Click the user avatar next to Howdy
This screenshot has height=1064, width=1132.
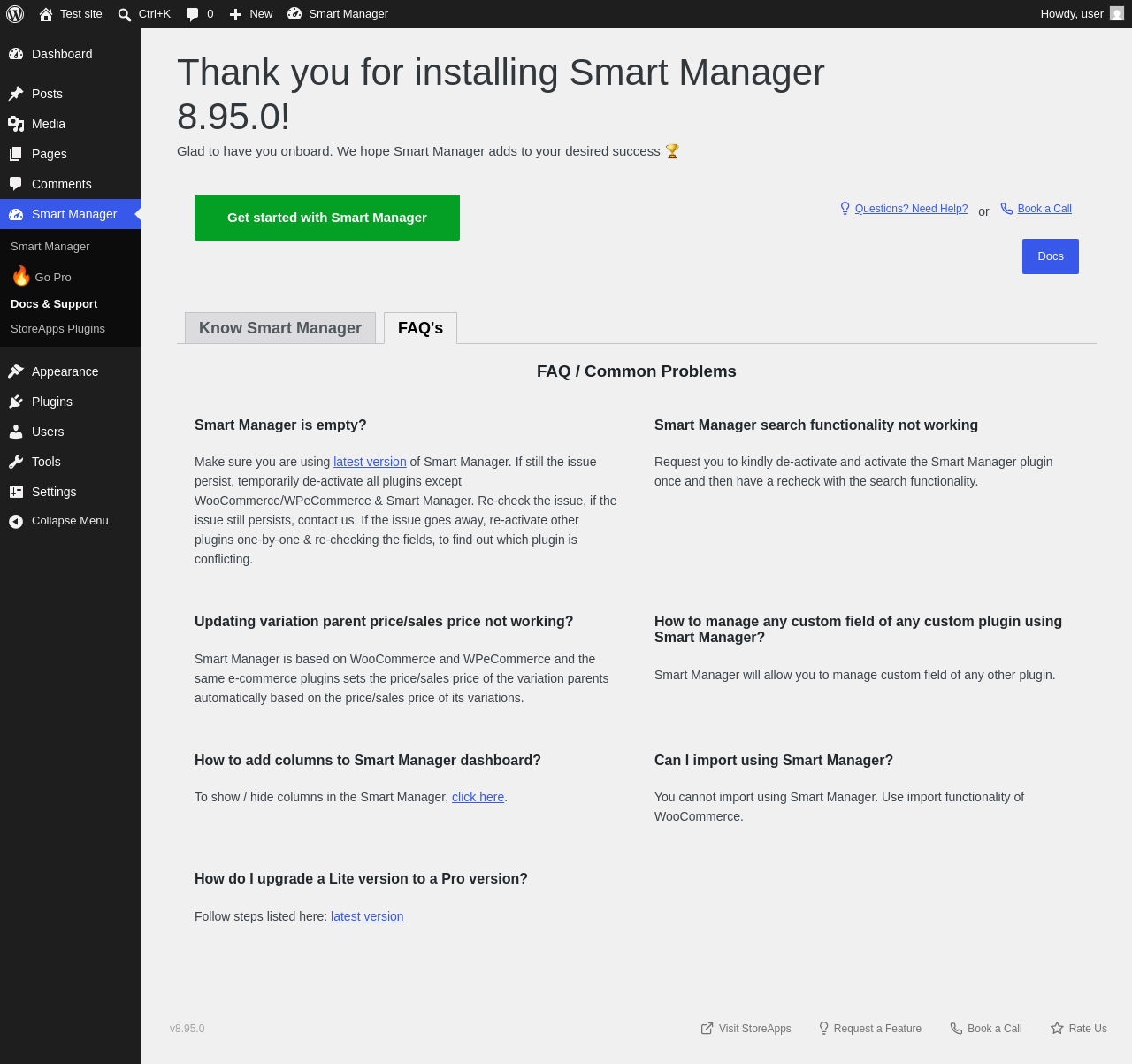click(x=1117, y=13)
